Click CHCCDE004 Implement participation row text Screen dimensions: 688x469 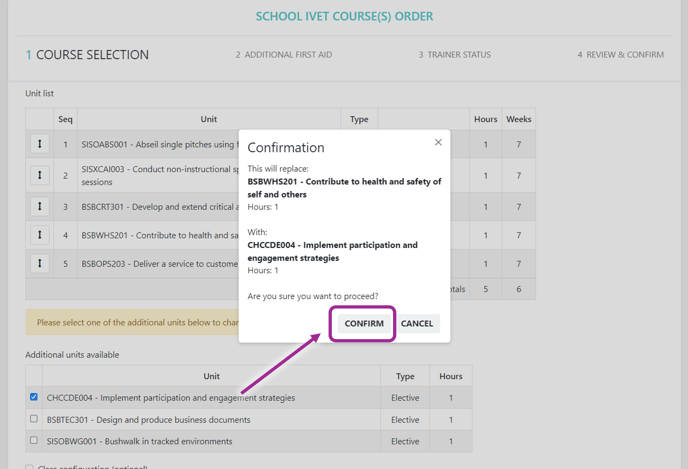coord(171,397)
